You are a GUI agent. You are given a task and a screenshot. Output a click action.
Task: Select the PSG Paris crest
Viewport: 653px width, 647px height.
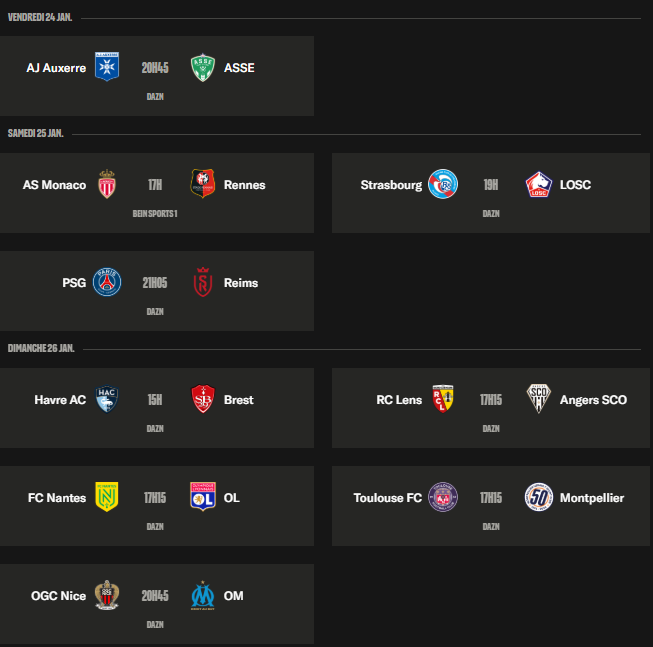pos(107,282)
